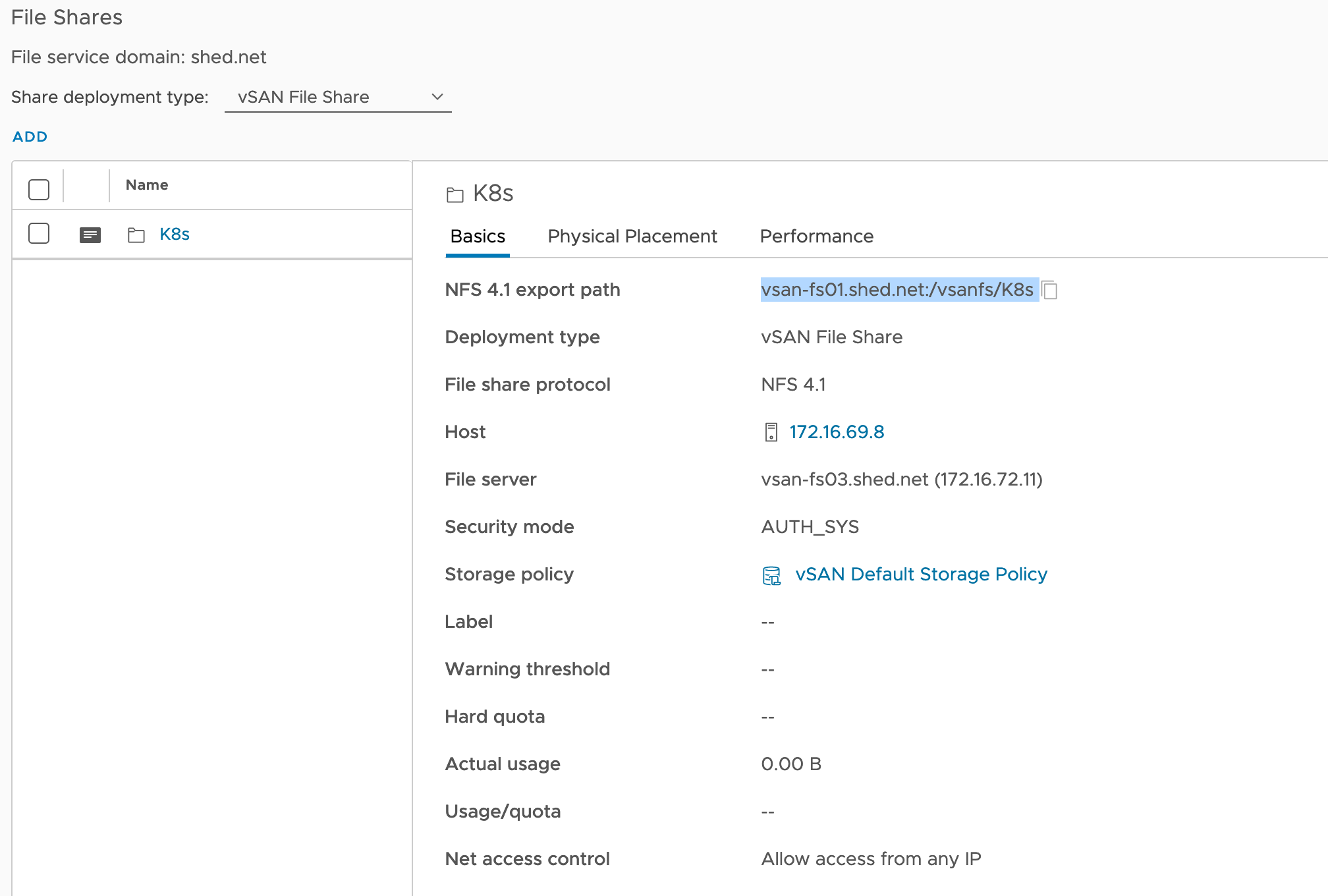Check the select-all checkbox in header
The height and width of the screenshot is (896, 1328).
pos(39,189)
